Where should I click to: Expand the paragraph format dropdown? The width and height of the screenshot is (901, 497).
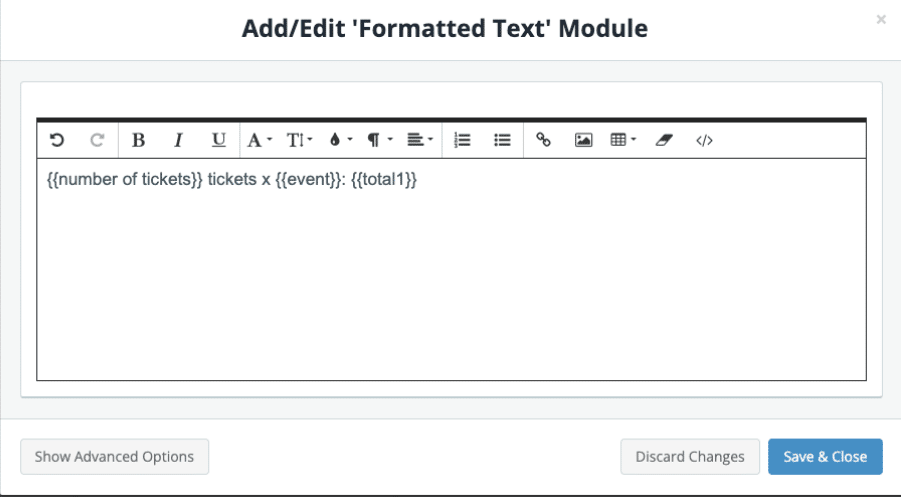click(x=379, y=140)
